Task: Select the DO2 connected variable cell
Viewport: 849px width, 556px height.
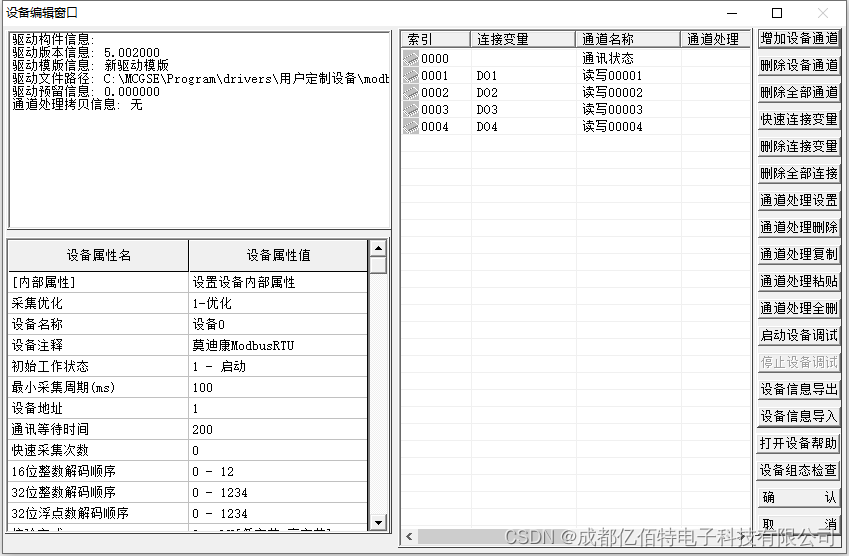Action: (523, 93)
